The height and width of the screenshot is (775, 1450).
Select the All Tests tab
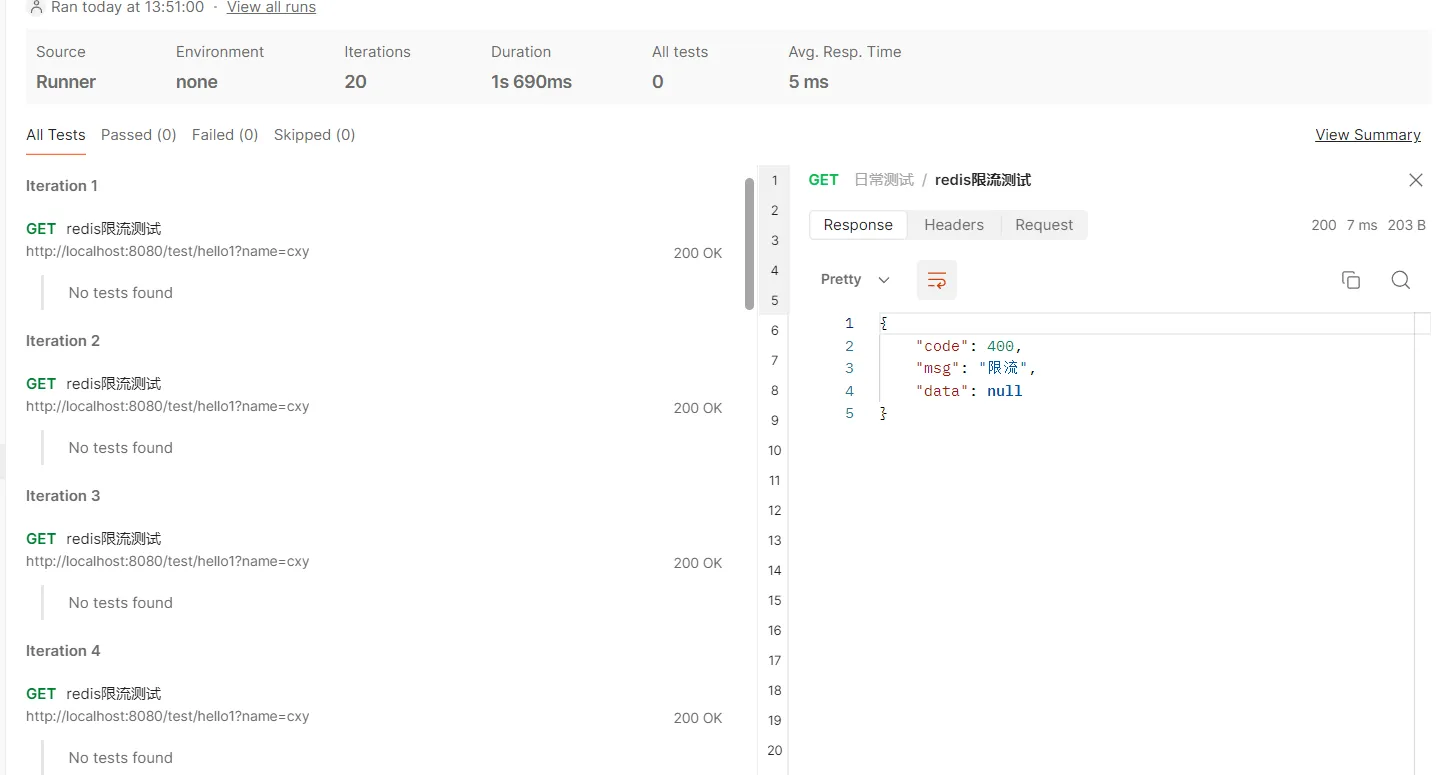pos(55,135)
